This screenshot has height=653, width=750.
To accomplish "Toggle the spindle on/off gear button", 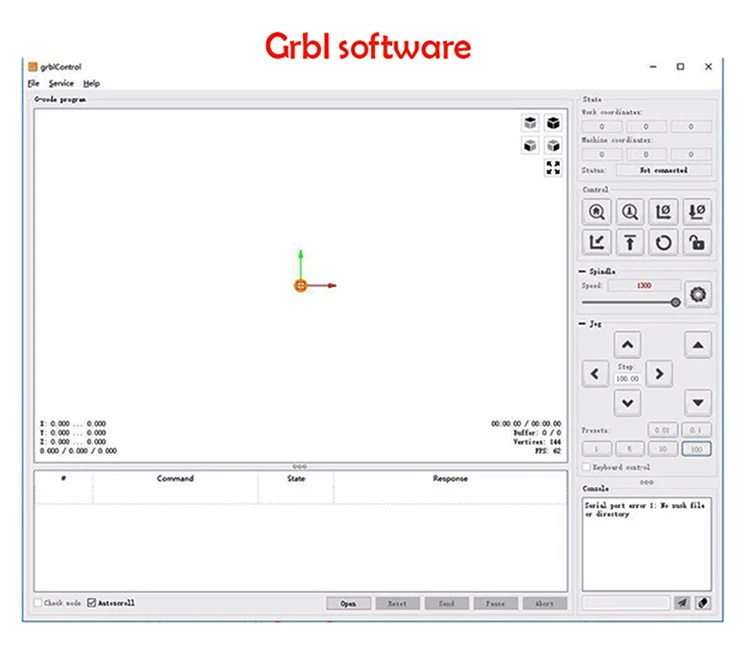I will [698, 294].
